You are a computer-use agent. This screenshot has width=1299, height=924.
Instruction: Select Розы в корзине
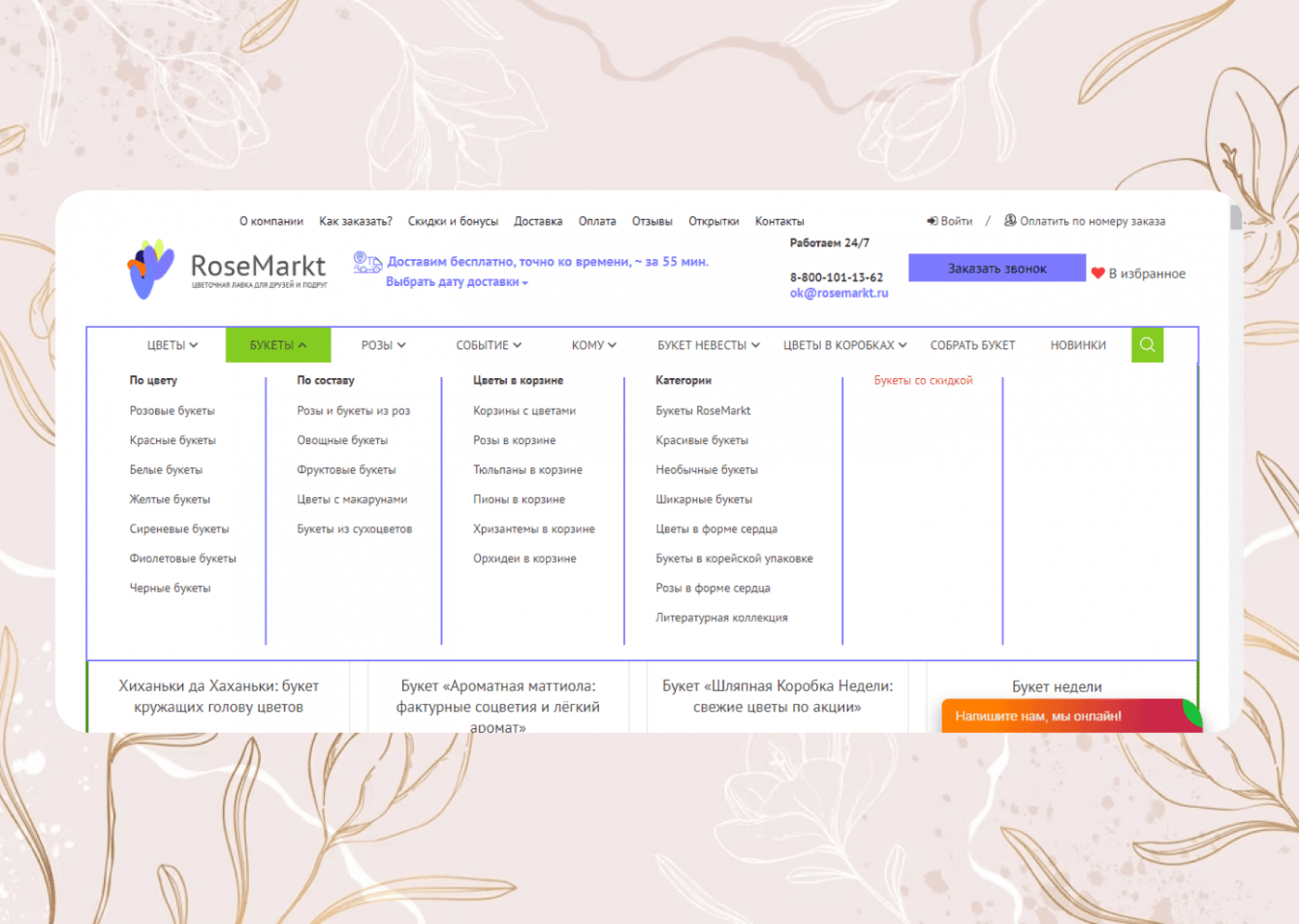pyautogui.click(x=515, y=440)
